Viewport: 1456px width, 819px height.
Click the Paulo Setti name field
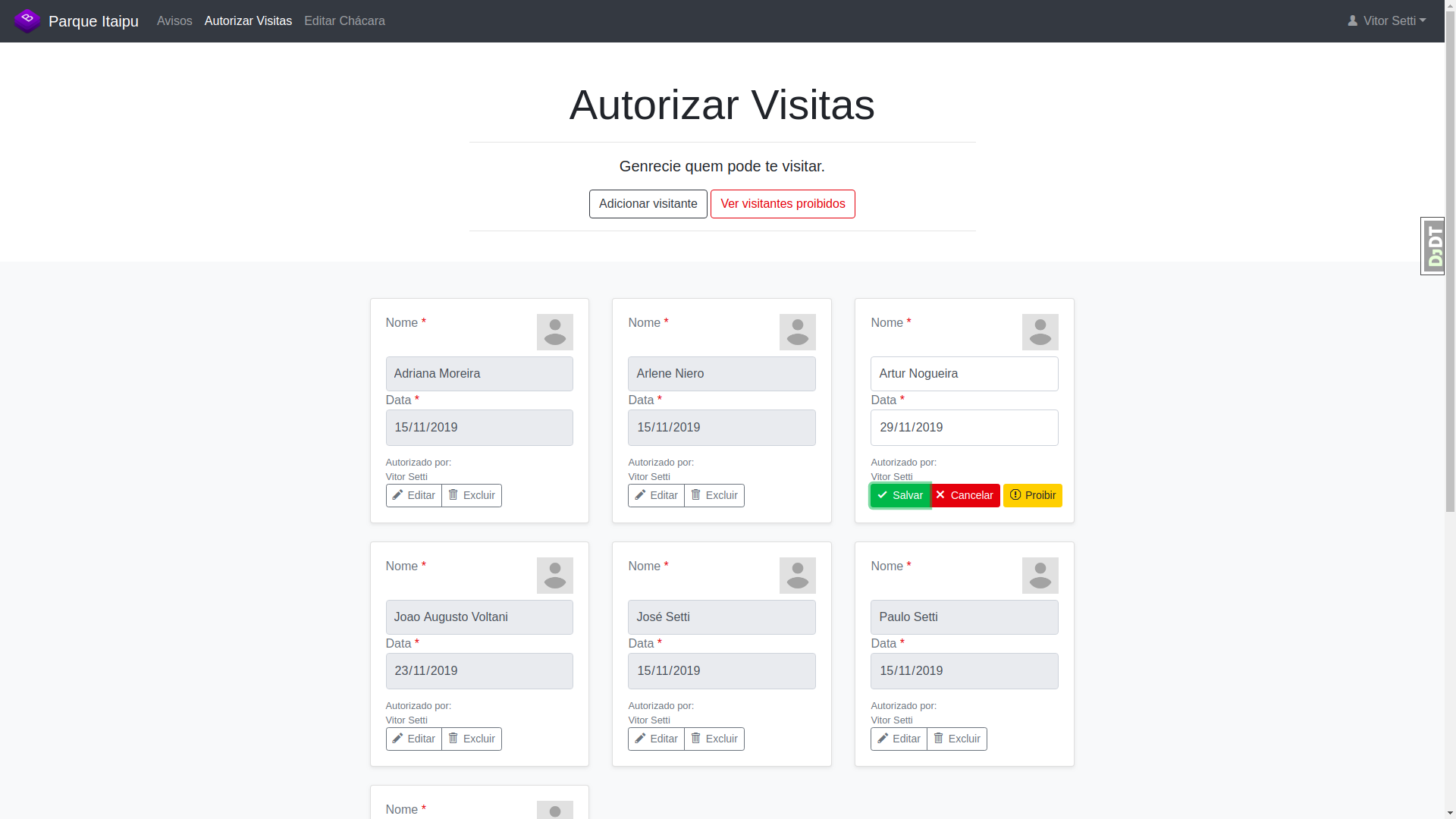(x=965, y=617)
